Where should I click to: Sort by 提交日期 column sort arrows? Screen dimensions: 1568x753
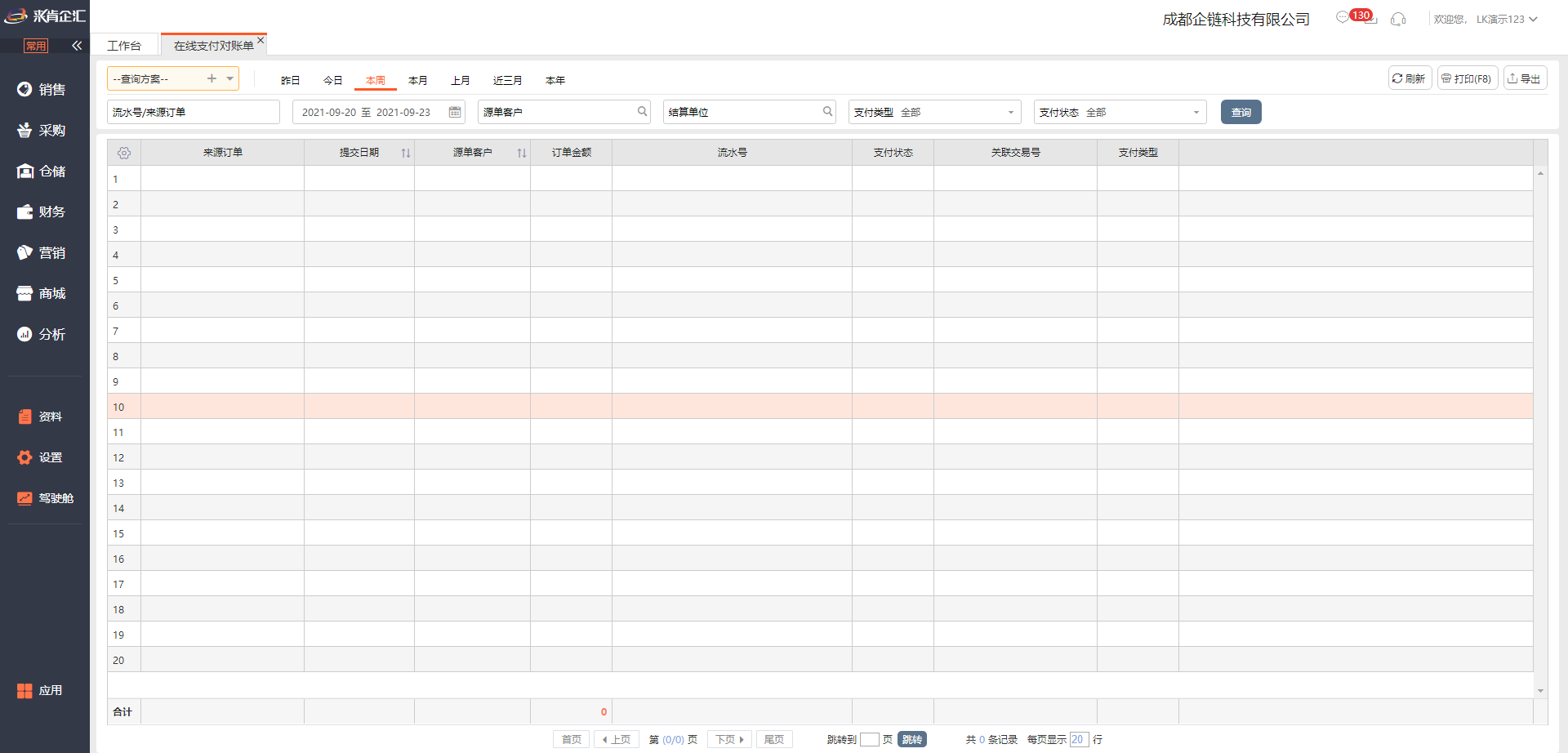coord(406,153)
